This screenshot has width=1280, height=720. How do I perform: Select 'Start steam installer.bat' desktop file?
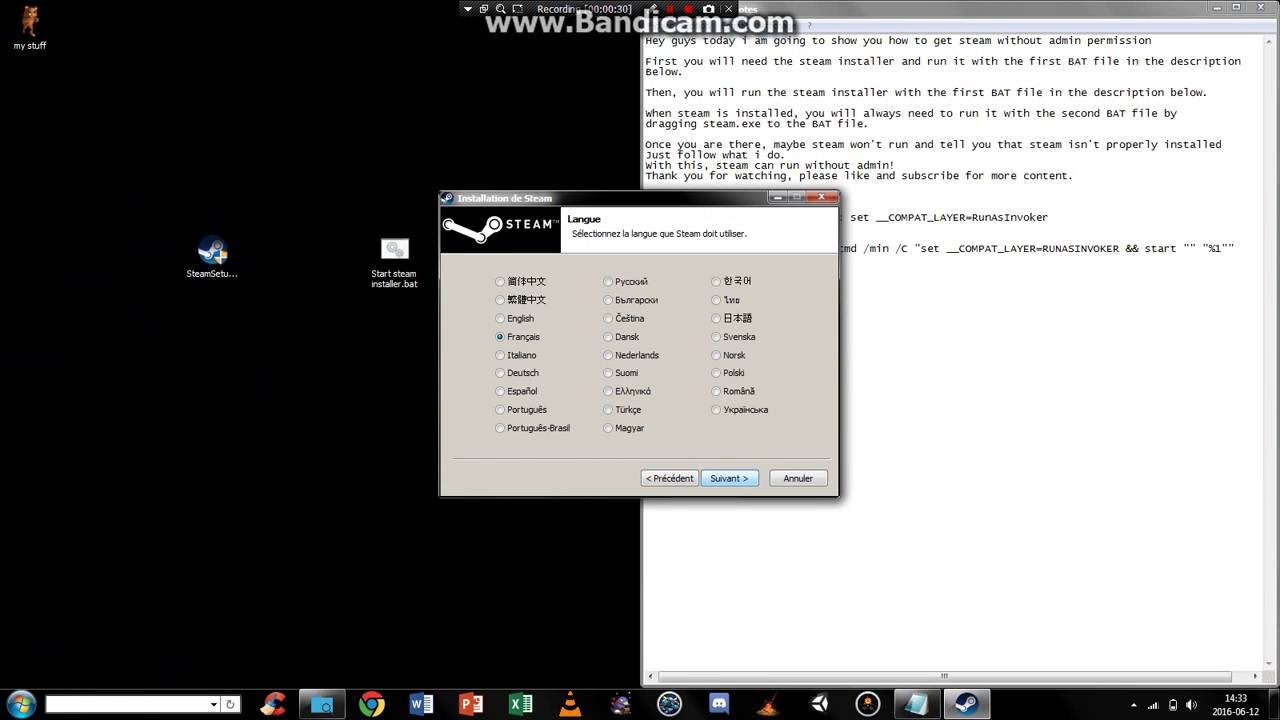(x=394, y=263)
